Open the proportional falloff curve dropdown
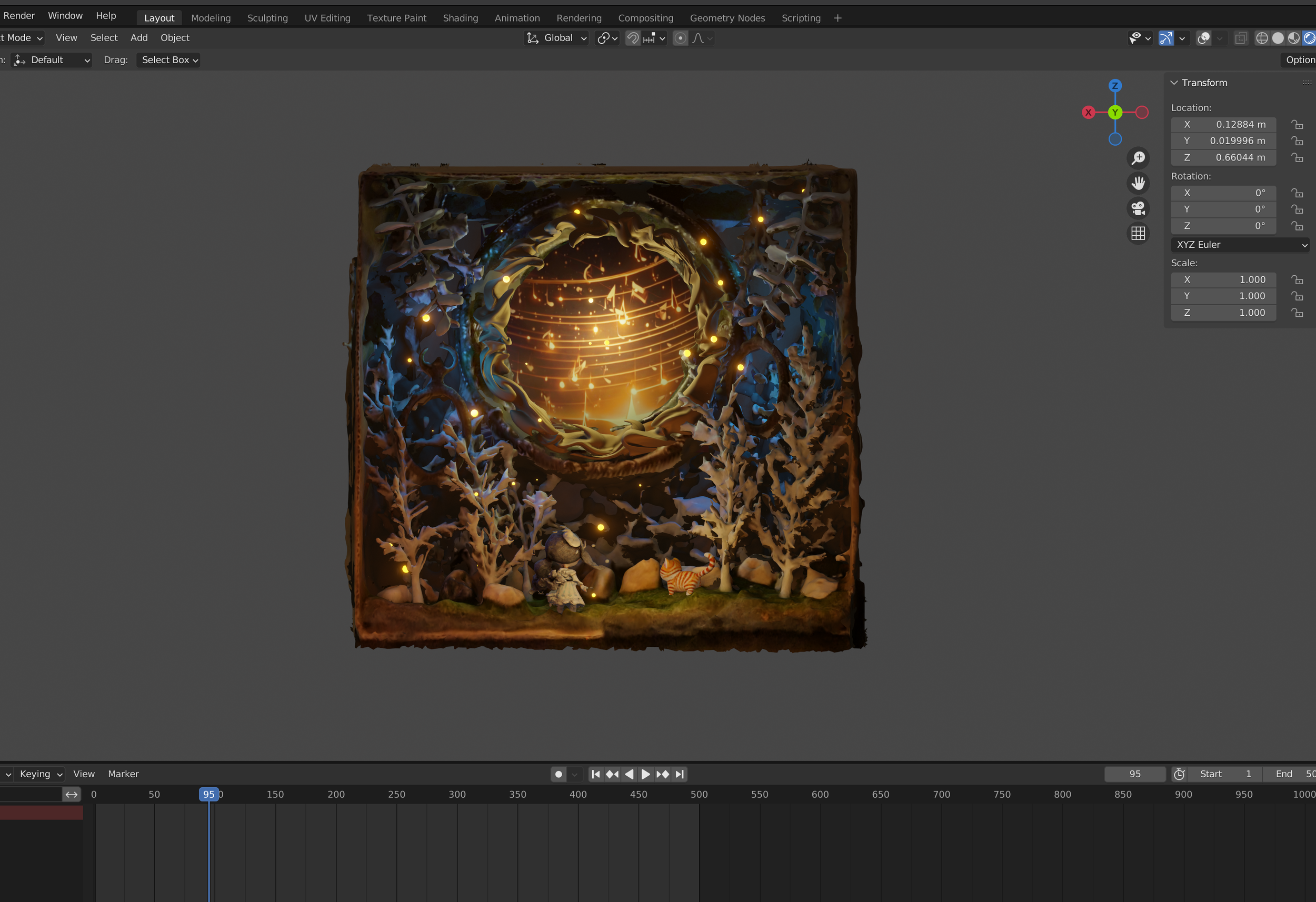1316x902 pixels. pyautogui.click(x=702, y=38)
